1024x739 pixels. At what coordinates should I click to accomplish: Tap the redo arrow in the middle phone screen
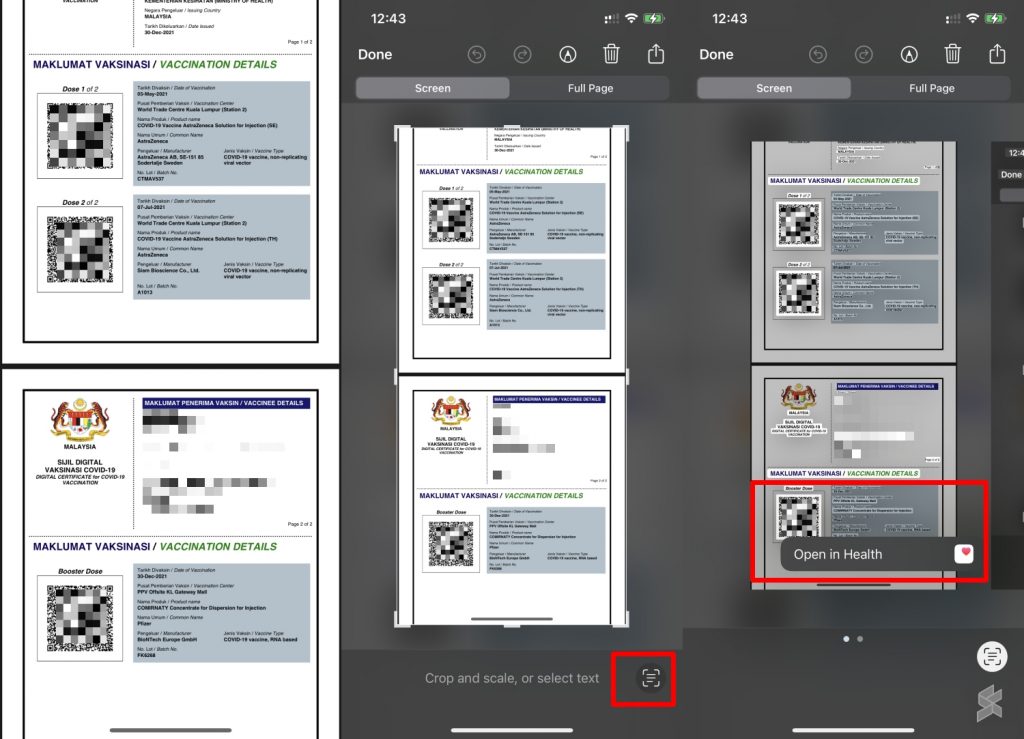click(522, 54)
